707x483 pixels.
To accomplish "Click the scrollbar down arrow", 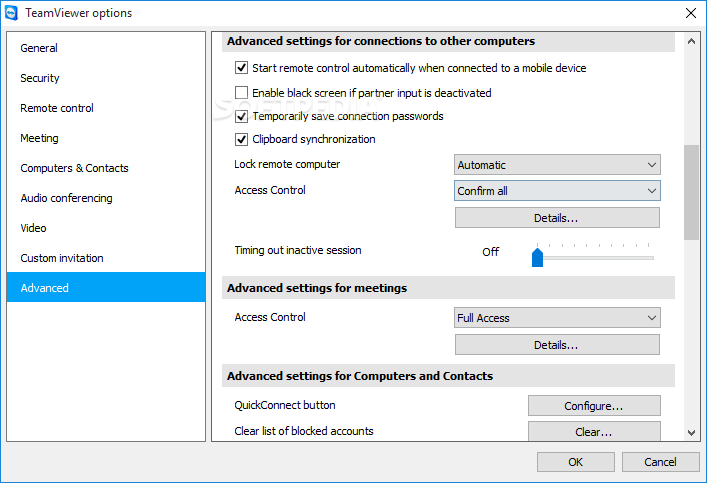I will pos(691,432).
